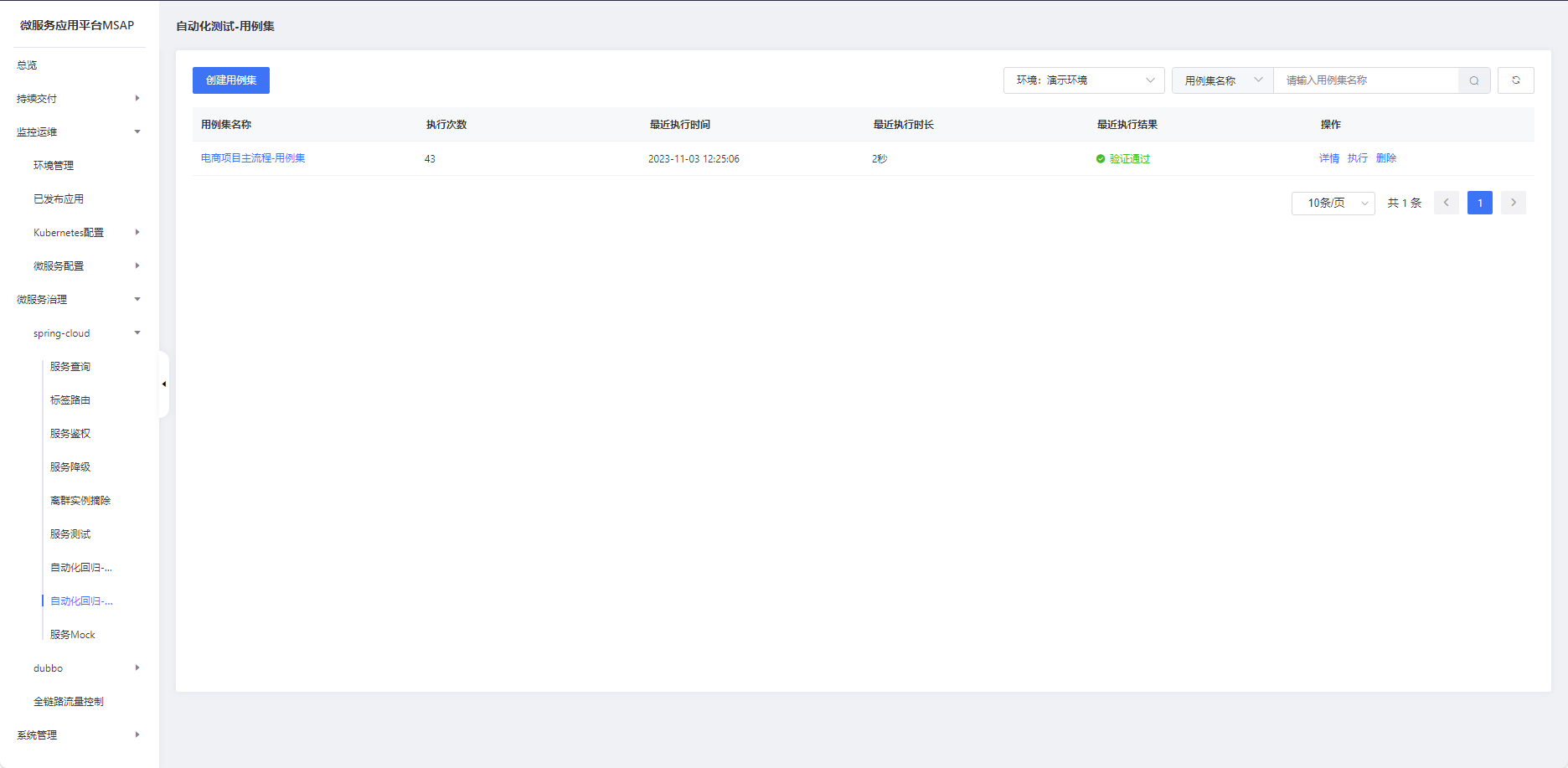Click the refresh icon button
1568x768 pixels.
coord(1515,80)
